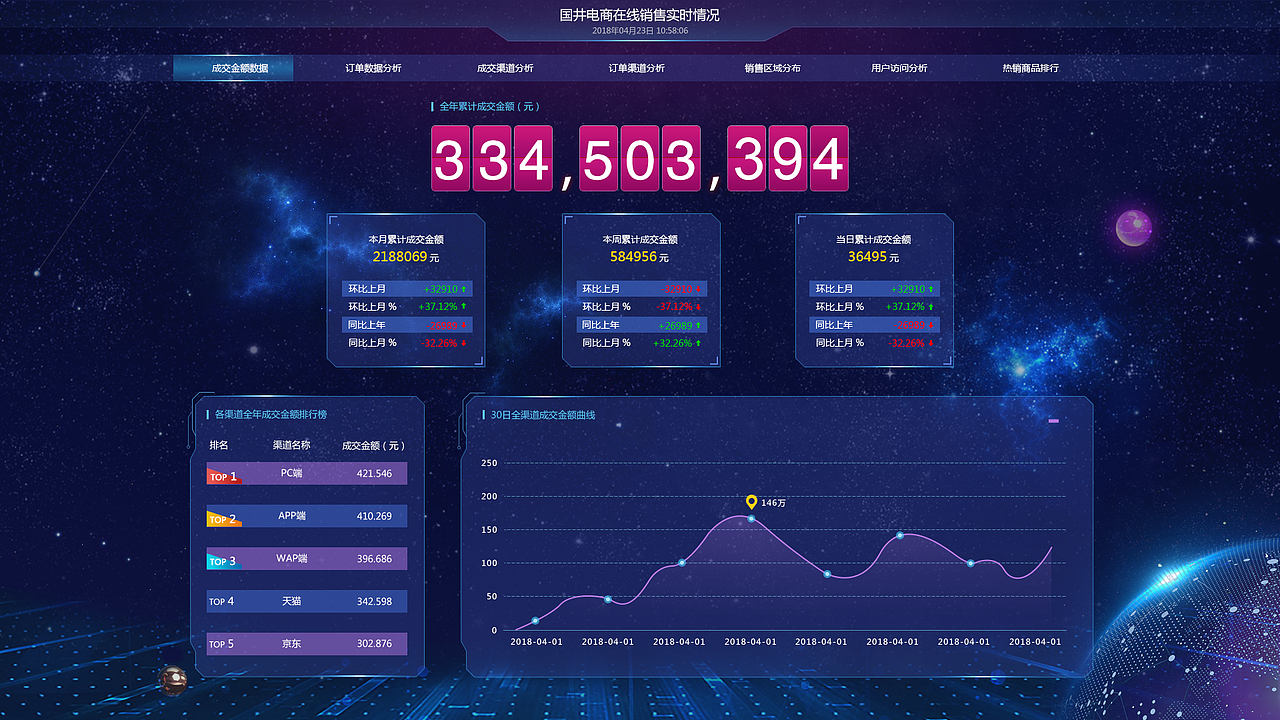Click the daily total 36495

[867, 257]
